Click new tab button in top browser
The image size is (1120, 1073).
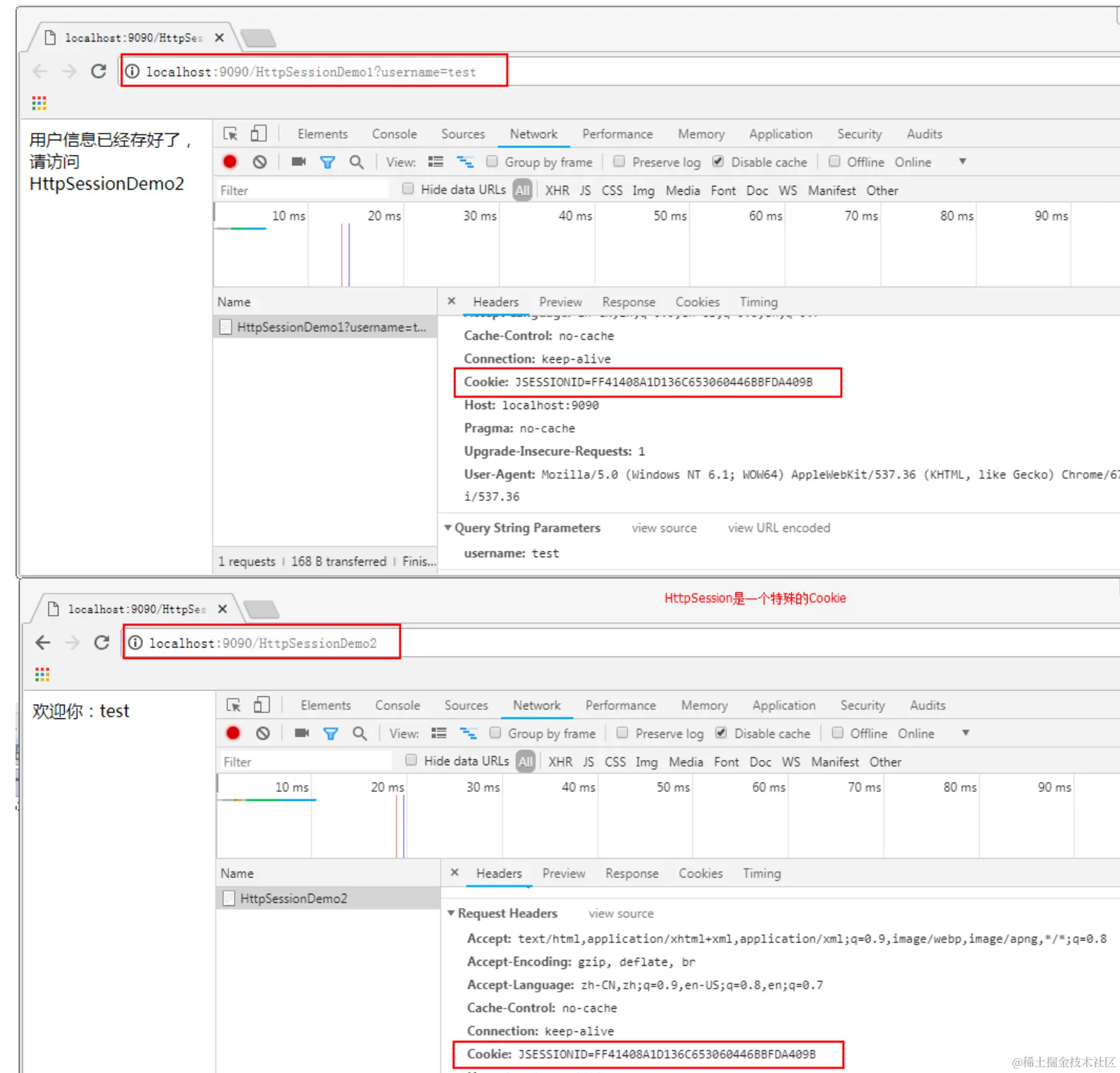(x=258, y=38)
